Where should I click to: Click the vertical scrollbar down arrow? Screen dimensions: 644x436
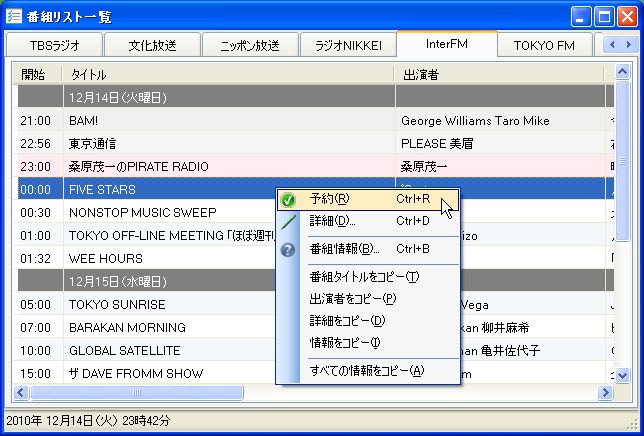point(622,377)
